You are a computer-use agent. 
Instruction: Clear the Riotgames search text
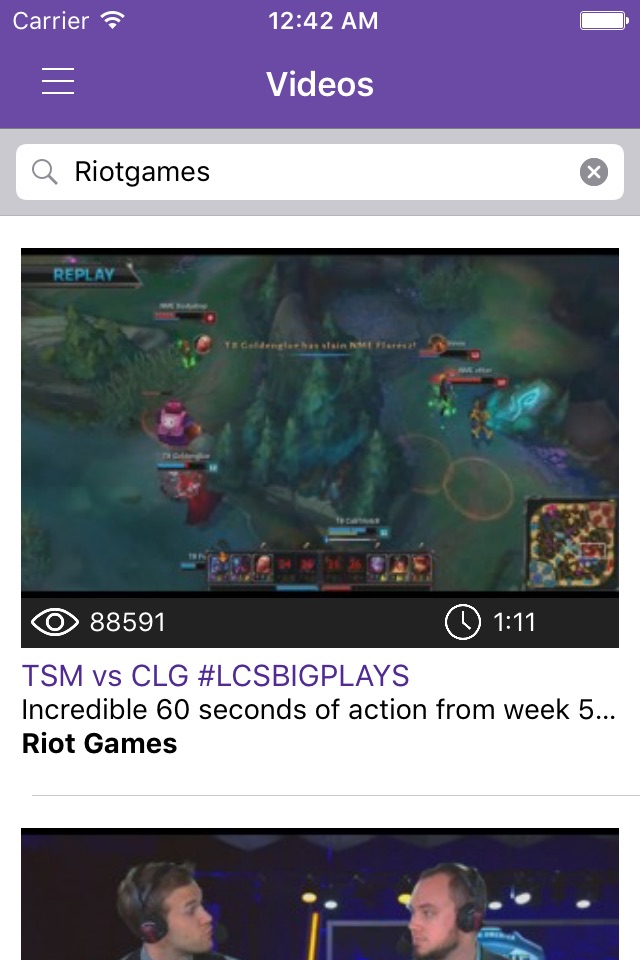[x=593, y=172]
